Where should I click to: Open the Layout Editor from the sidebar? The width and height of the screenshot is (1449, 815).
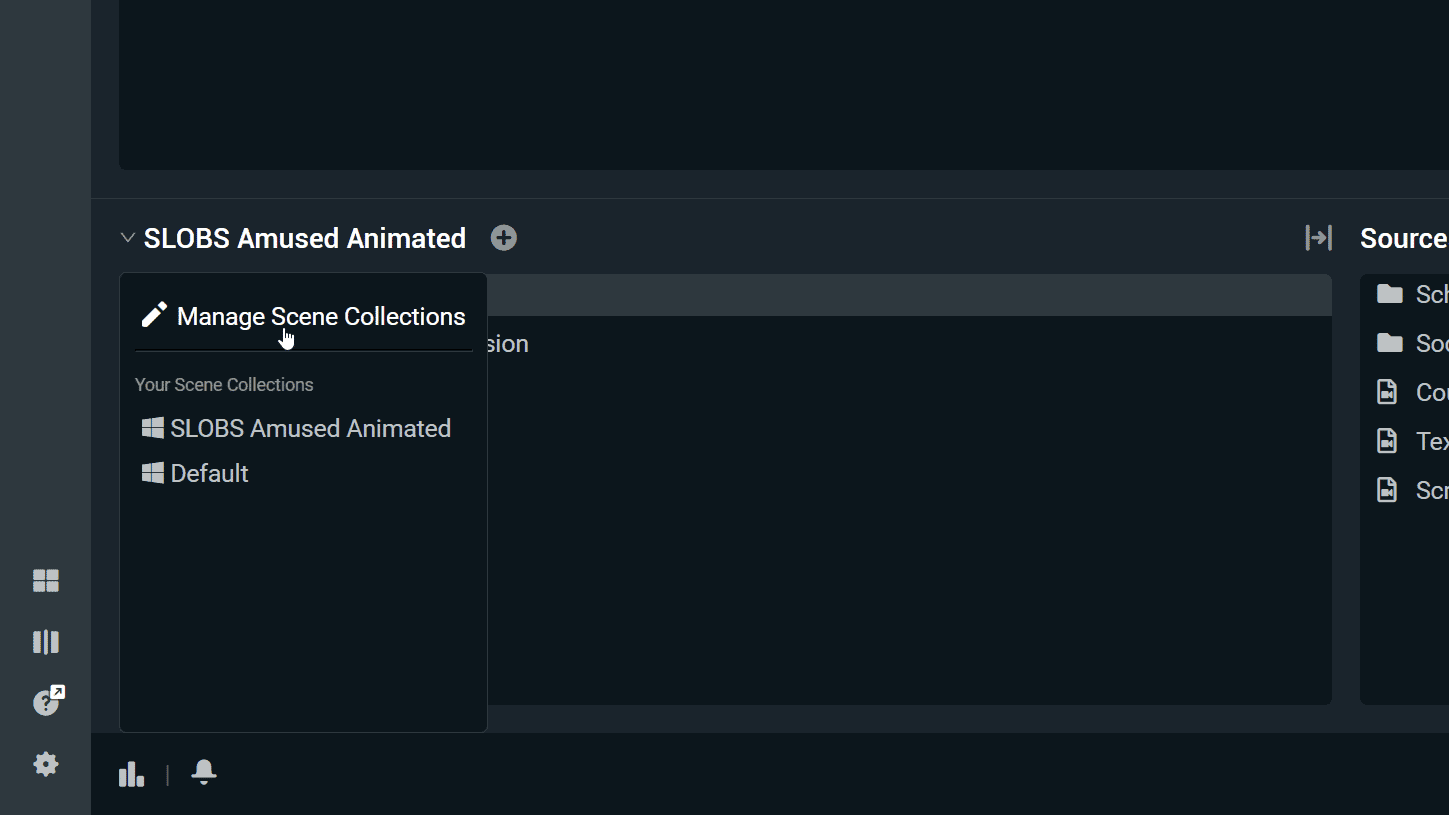click(46, 581)
